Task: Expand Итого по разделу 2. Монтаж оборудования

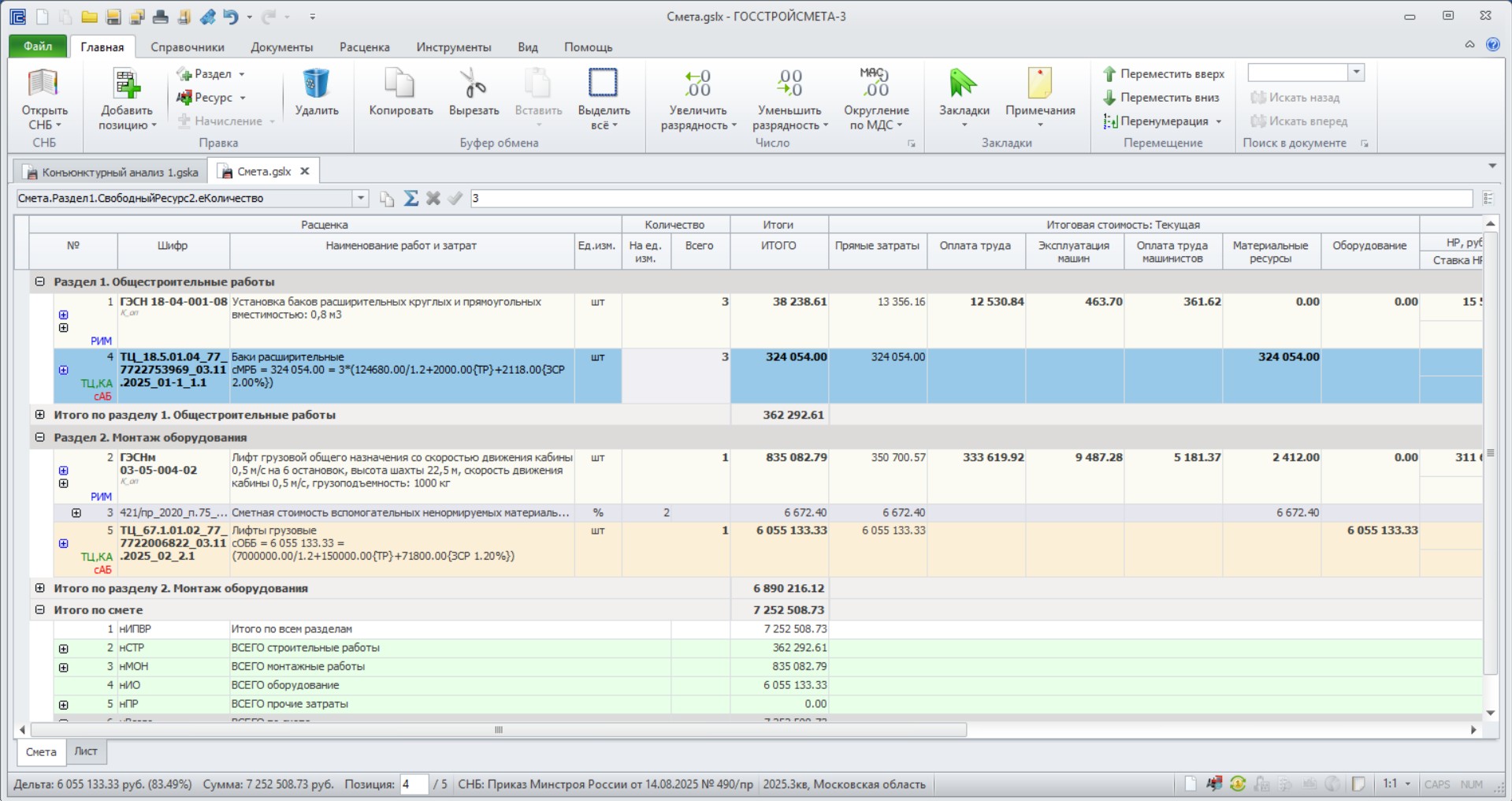Action: click(x=40, y=588)
